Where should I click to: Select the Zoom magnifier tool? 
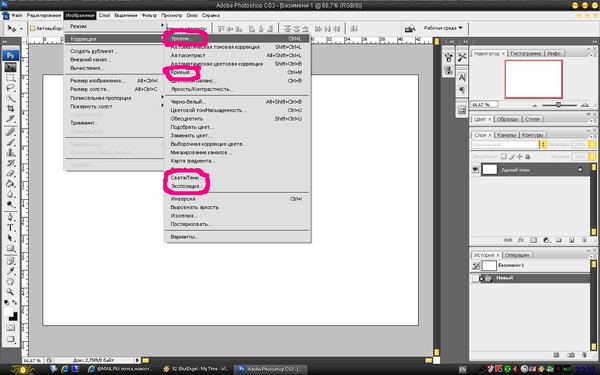10,292
